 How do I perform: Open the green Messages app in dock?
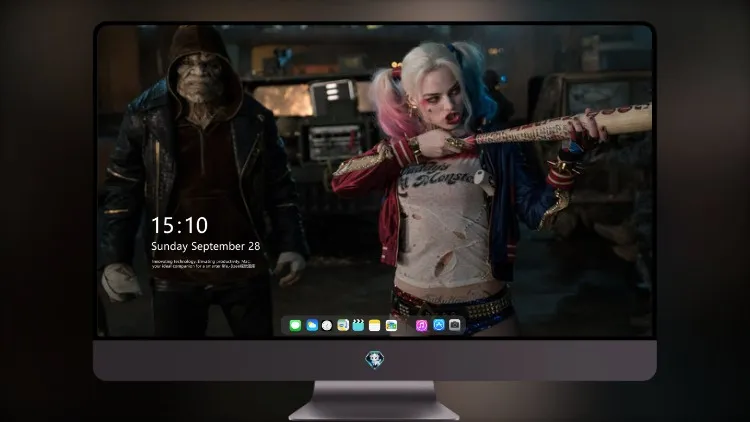295,326
